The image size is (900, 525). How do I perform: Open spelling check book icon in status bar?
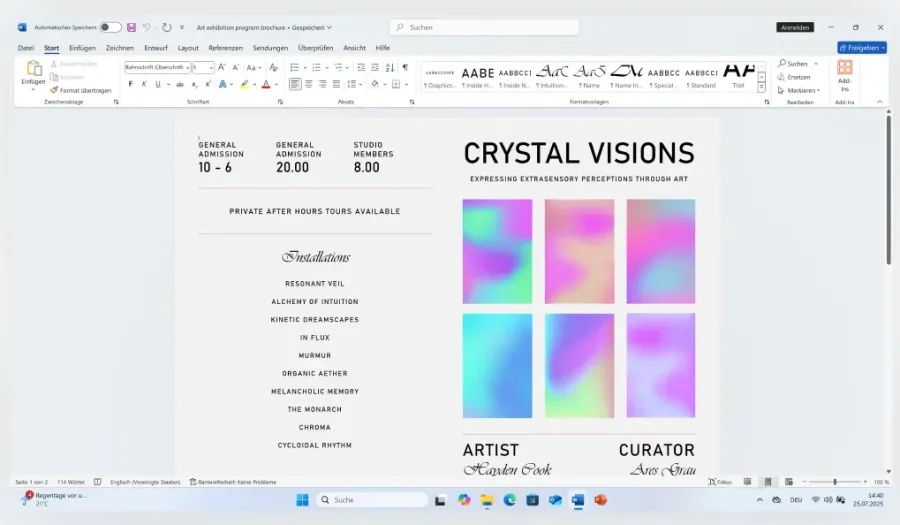pyautogui.click(x=98, y=482)
